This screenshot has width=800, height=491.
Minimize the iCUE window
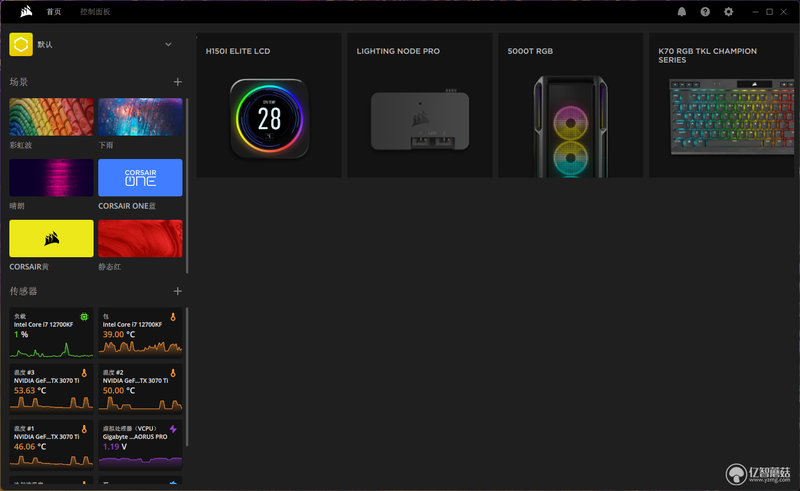(755, 12)
